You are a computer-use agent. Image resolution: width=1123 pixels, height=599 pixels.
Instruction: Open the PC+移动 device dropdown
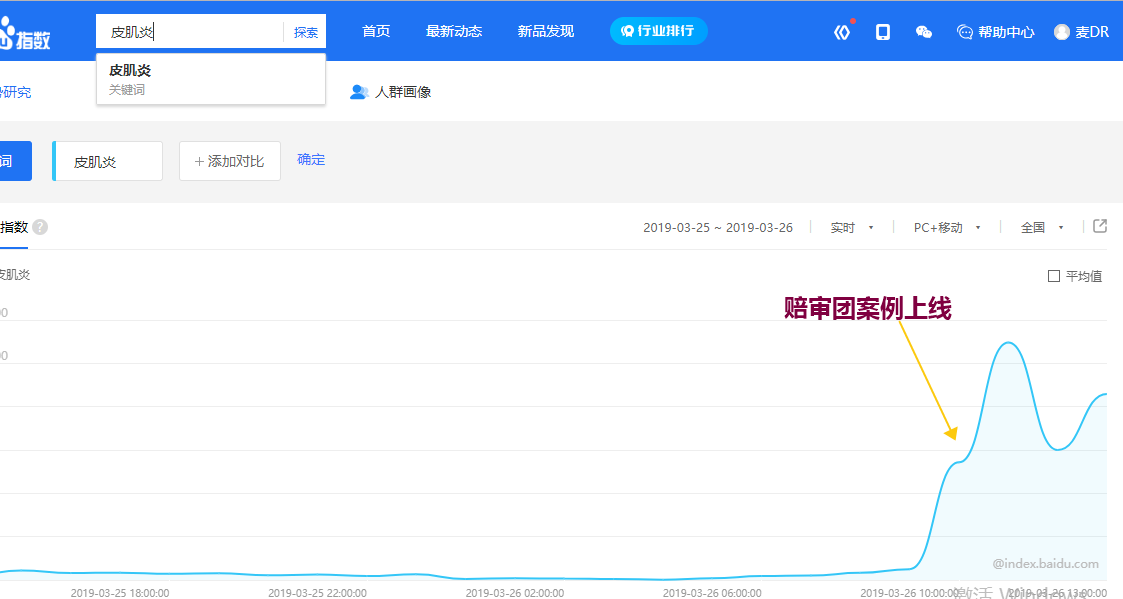click(x=946, y=228)
